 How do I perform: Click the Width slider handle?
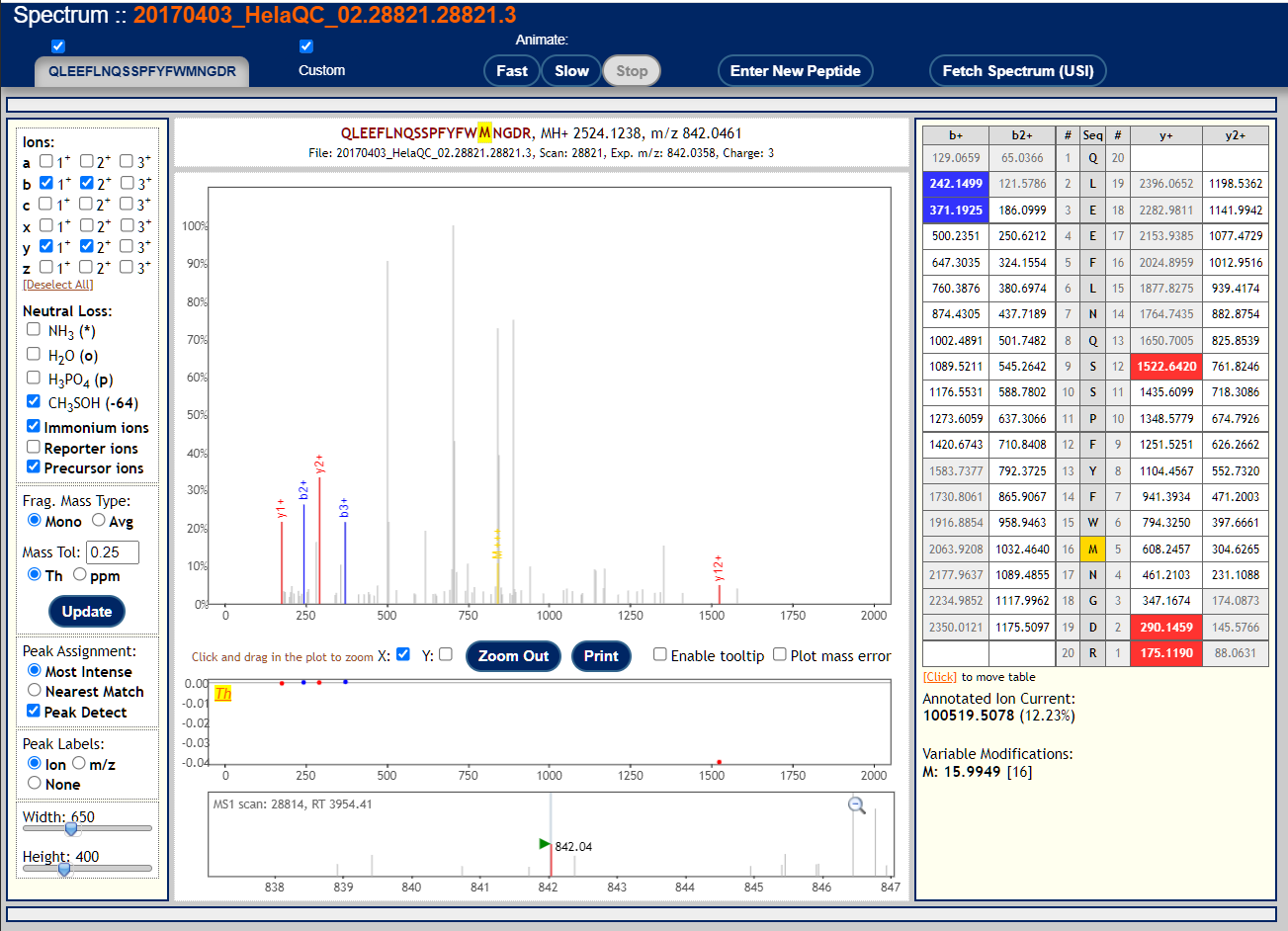pyautogui.click(x=71, y=828)
